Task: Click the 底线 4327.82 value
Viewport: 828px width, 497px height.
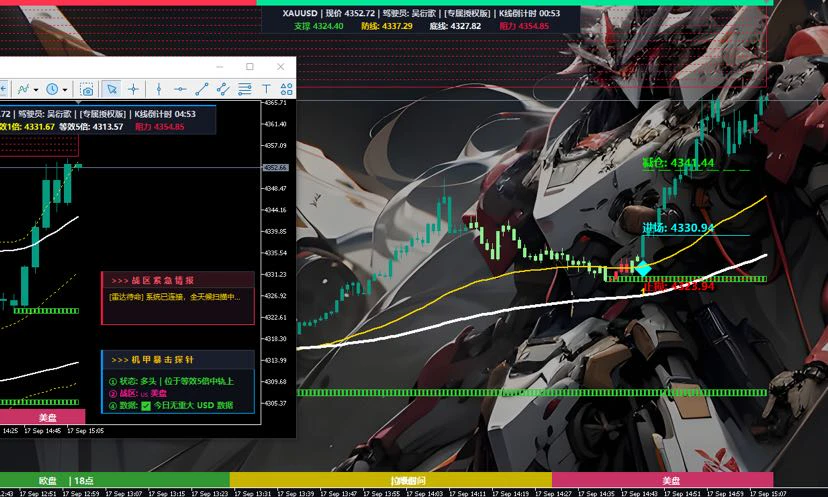Action: tap(455, 26)
